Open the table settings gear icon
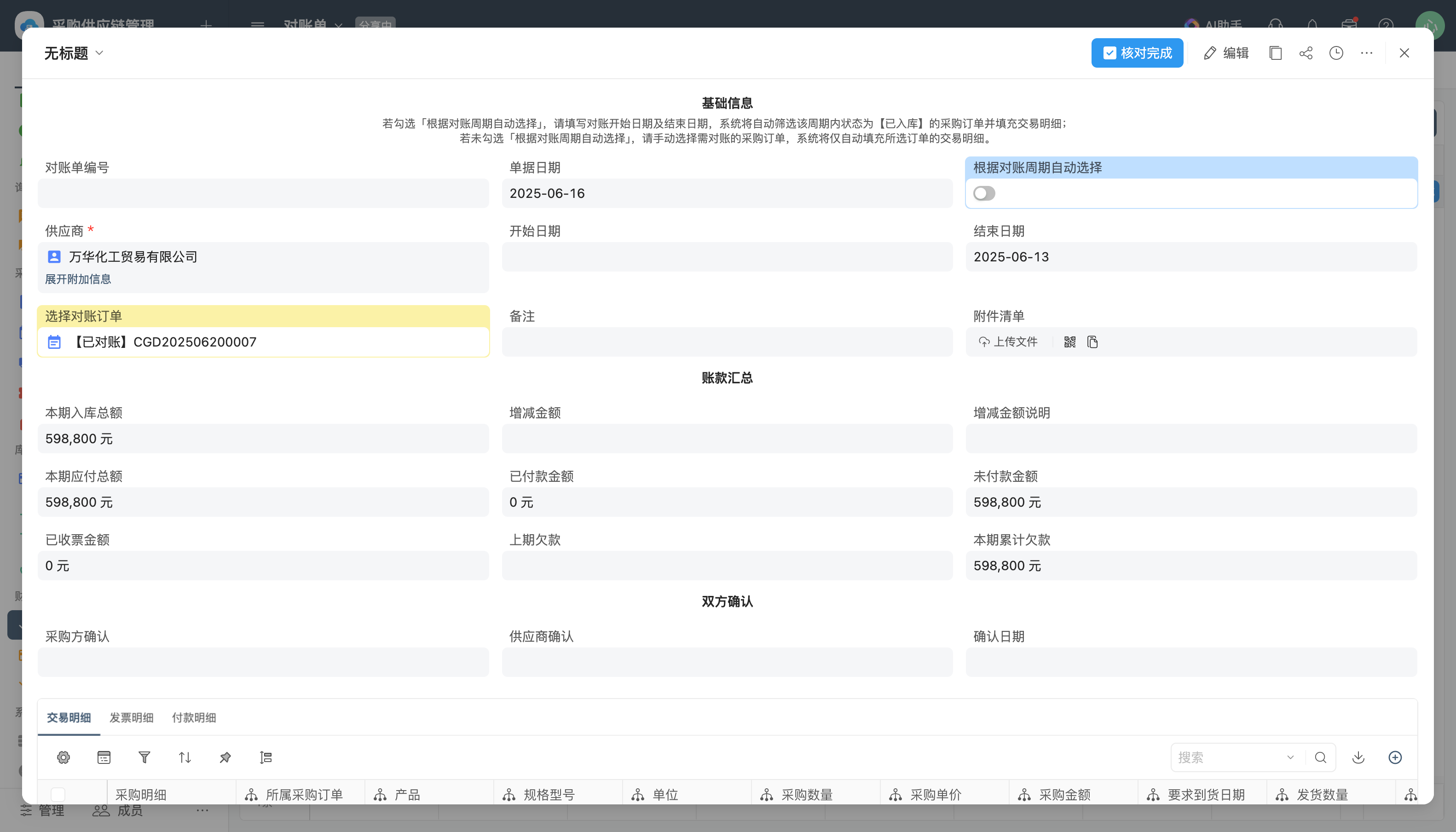Screen dimensions: 1456x832 (x=64, y=757)
